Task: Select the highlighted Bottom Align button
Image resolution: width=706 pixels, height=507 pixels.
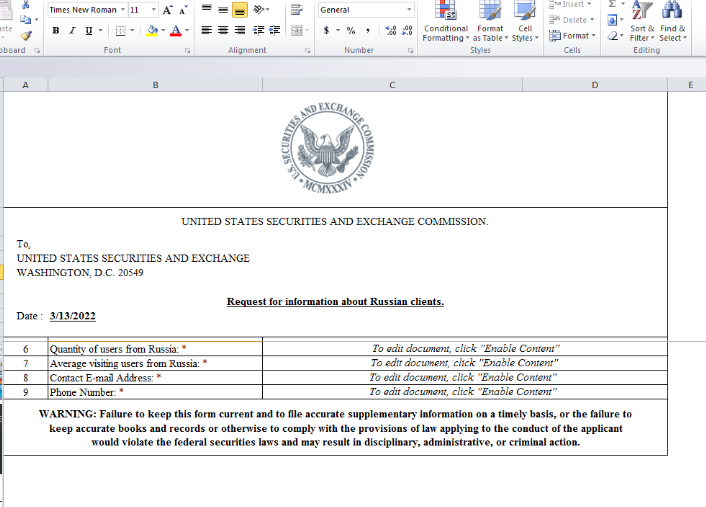Action: 240,9
